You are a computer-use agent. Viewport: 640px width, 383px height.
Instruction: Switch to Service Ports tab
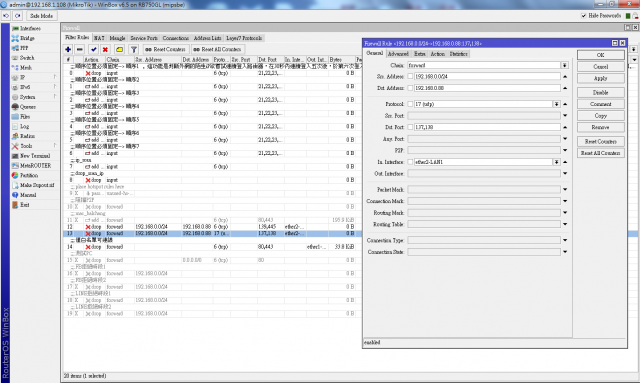144,38
